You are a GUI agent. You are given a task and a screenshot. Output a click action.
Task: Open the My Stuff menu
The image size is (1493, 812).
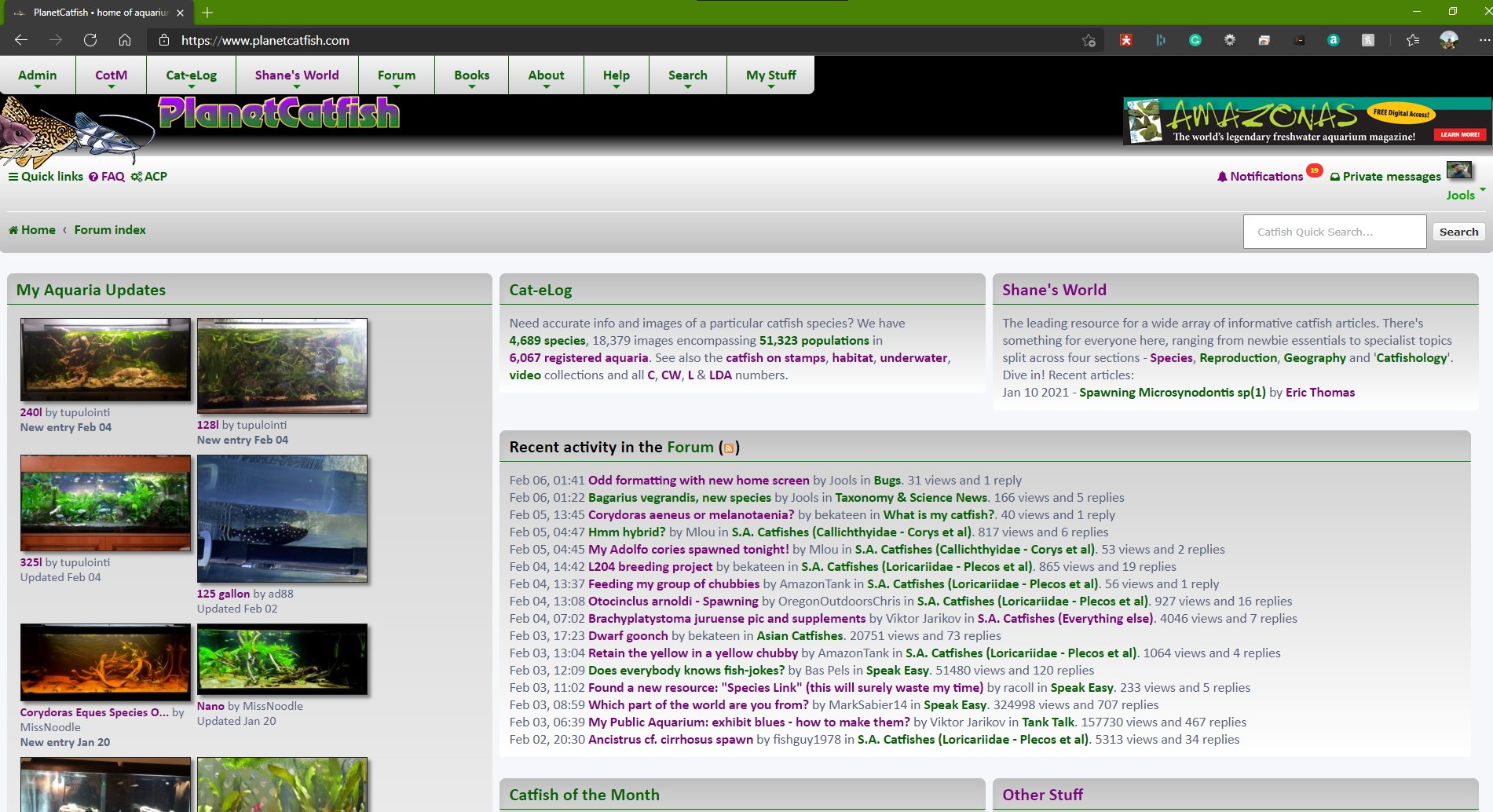pos(771,75)
